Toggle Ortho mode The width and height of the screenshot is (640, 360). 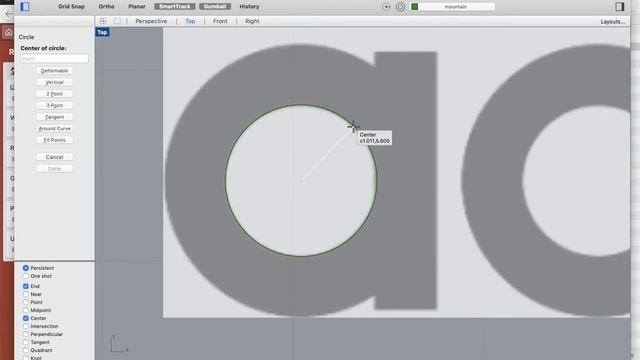107,7
